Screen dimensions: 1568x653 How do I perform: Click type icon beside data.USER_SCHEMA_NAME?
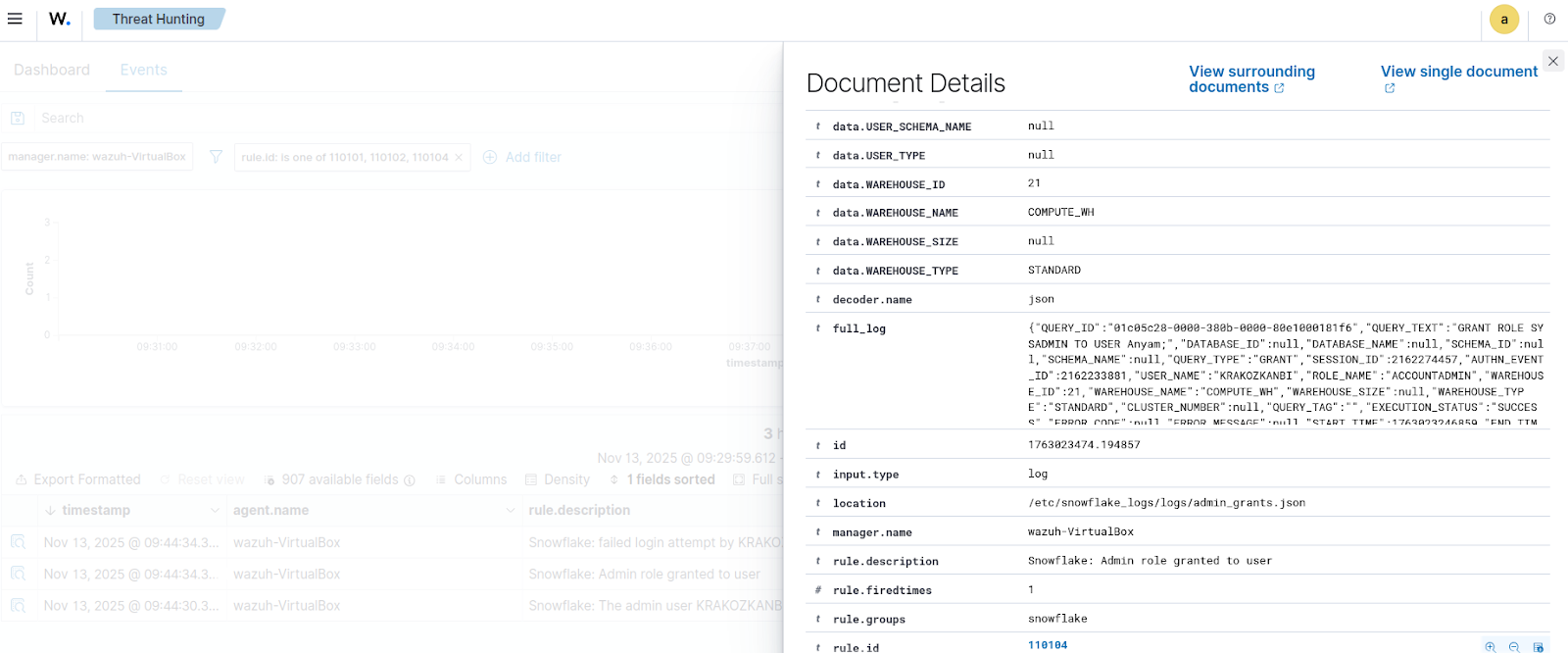click(818, 126)
